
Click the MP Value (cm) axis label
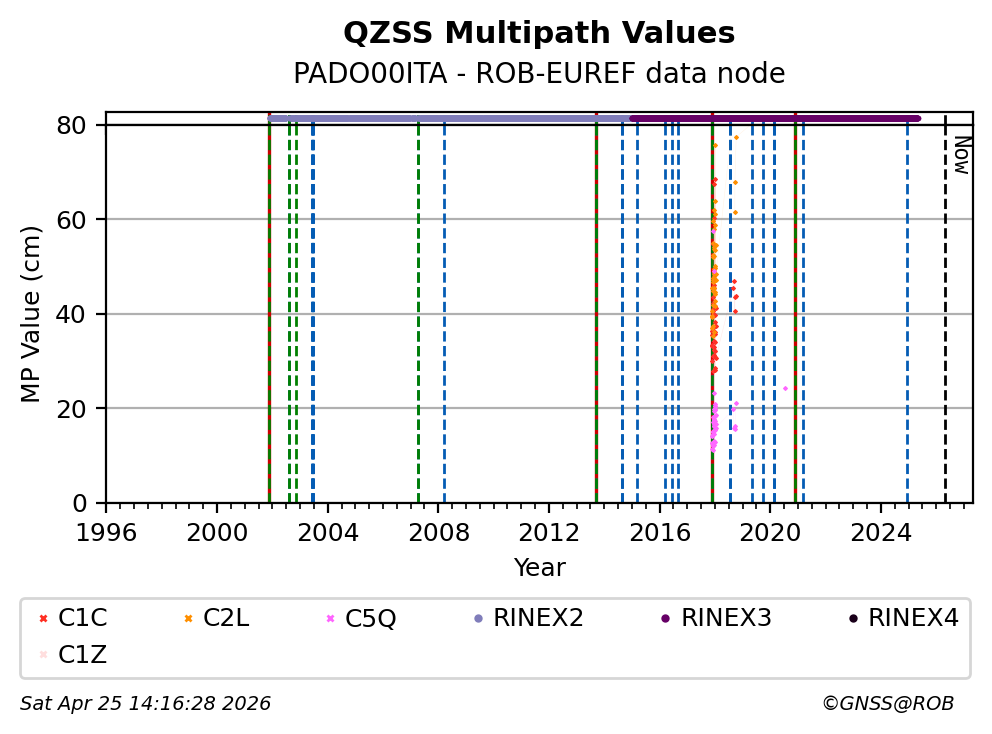(x=31, y=314)
